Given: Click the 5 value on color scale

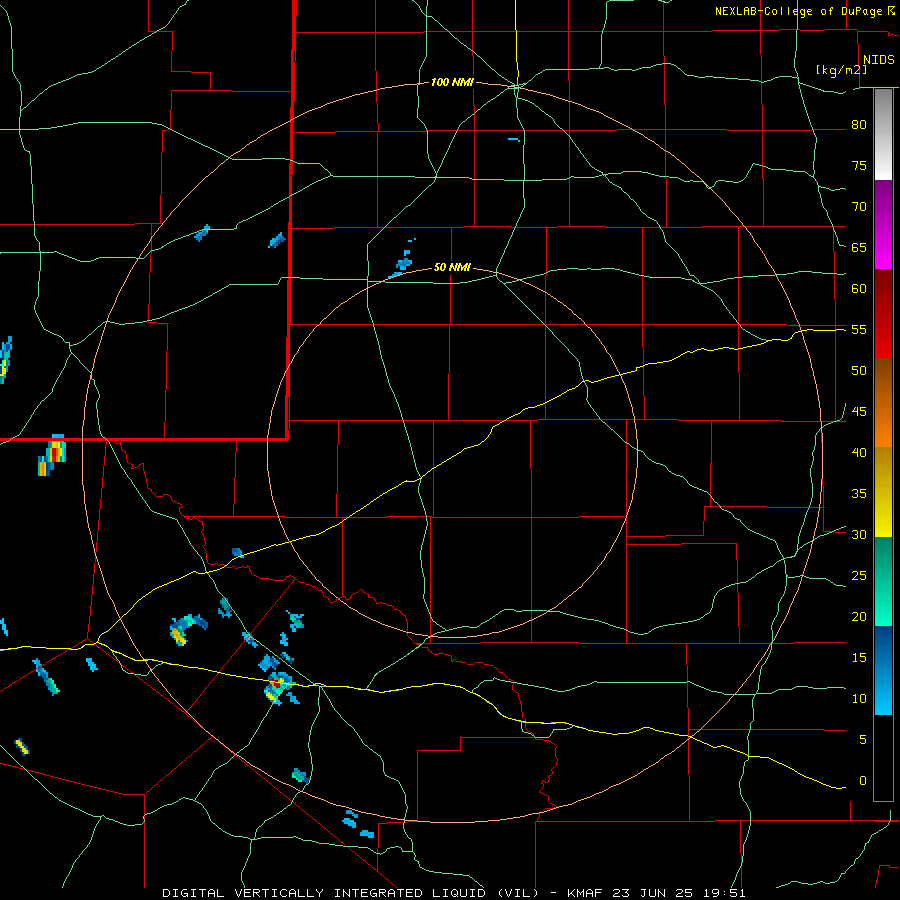Looking at the screenshot, I should click(x=863, y=740).
